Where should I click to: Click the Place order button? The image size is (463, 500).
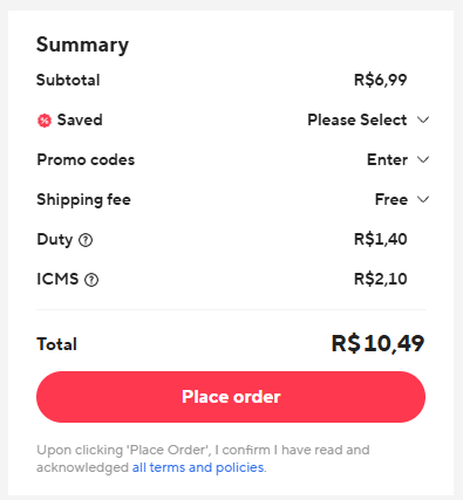click(231, 397)
